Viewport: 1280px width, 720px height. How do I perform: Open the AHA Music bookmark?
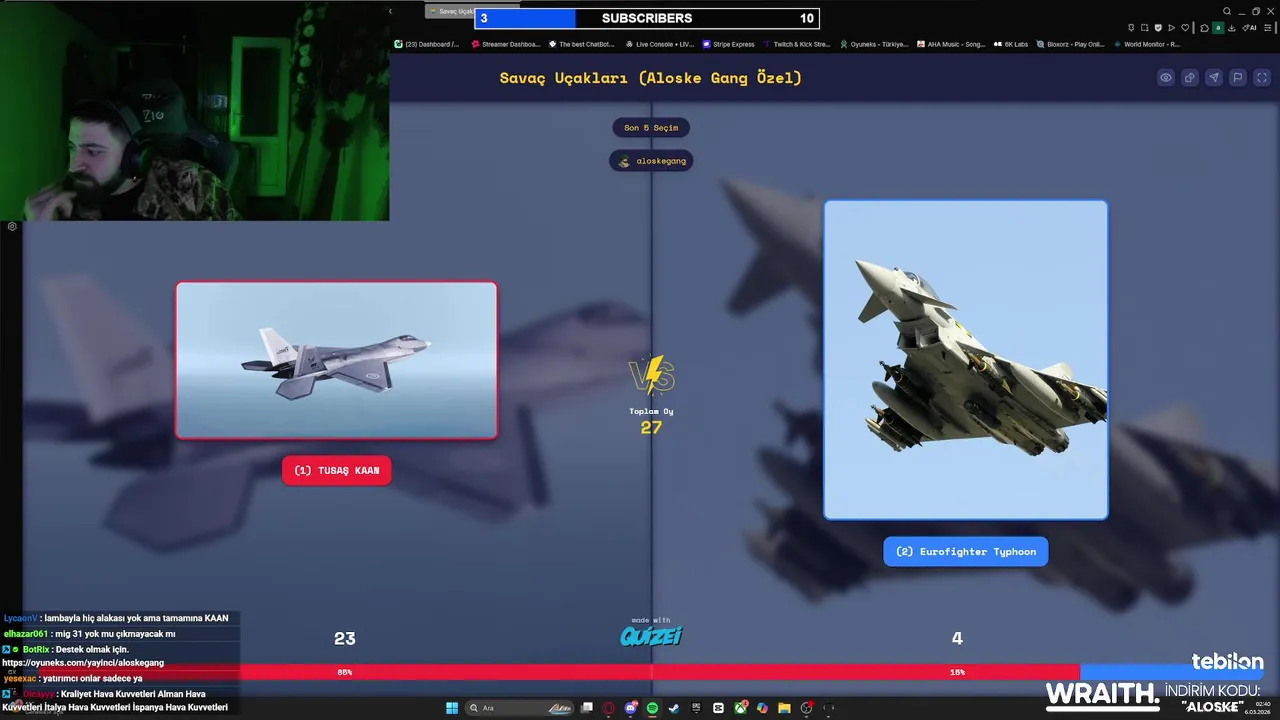pyautogui.click(x=951, y=44)
